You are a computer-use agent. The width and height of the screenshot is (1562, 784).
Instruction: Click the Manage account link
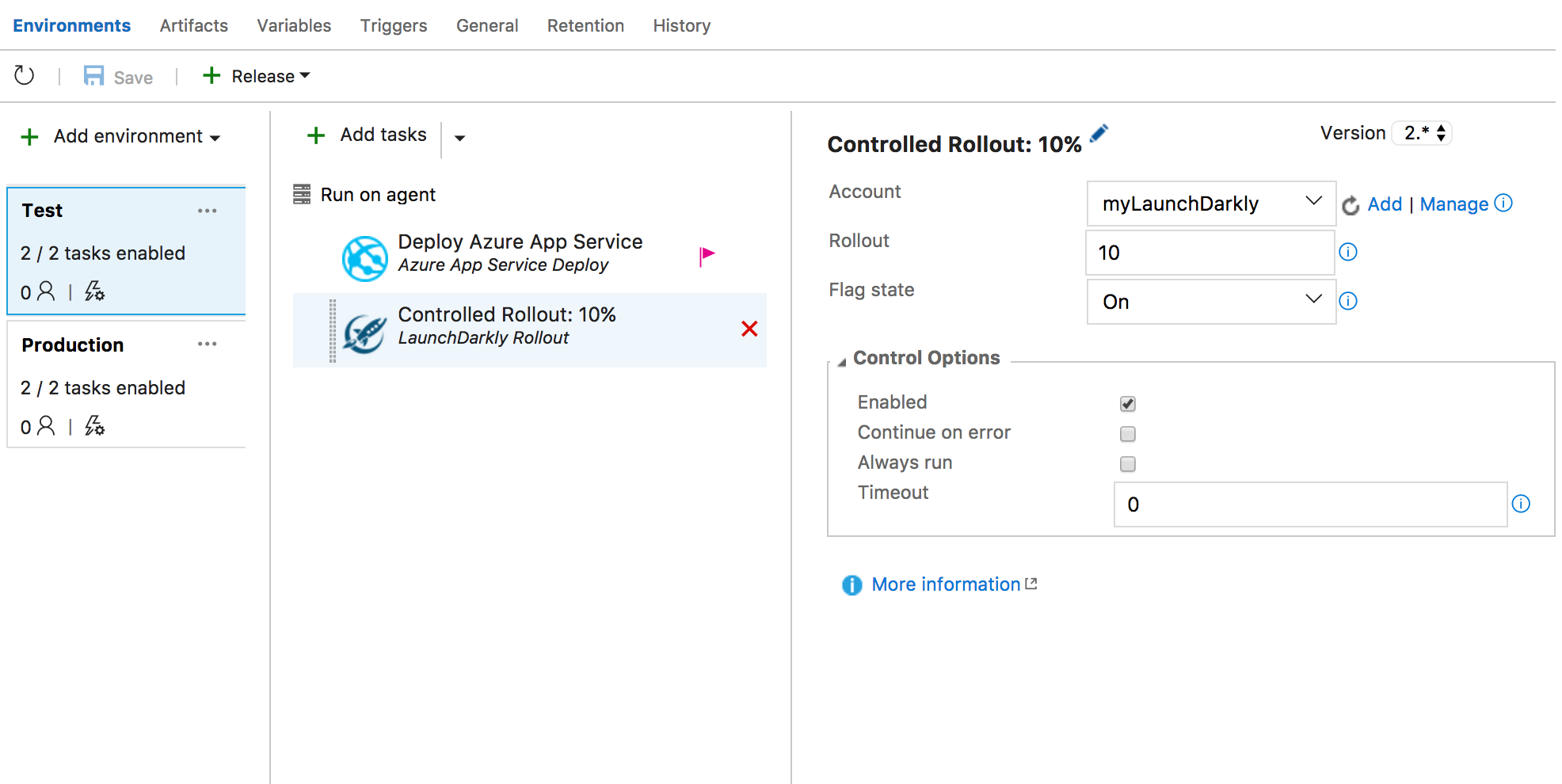coord(1454,204)
